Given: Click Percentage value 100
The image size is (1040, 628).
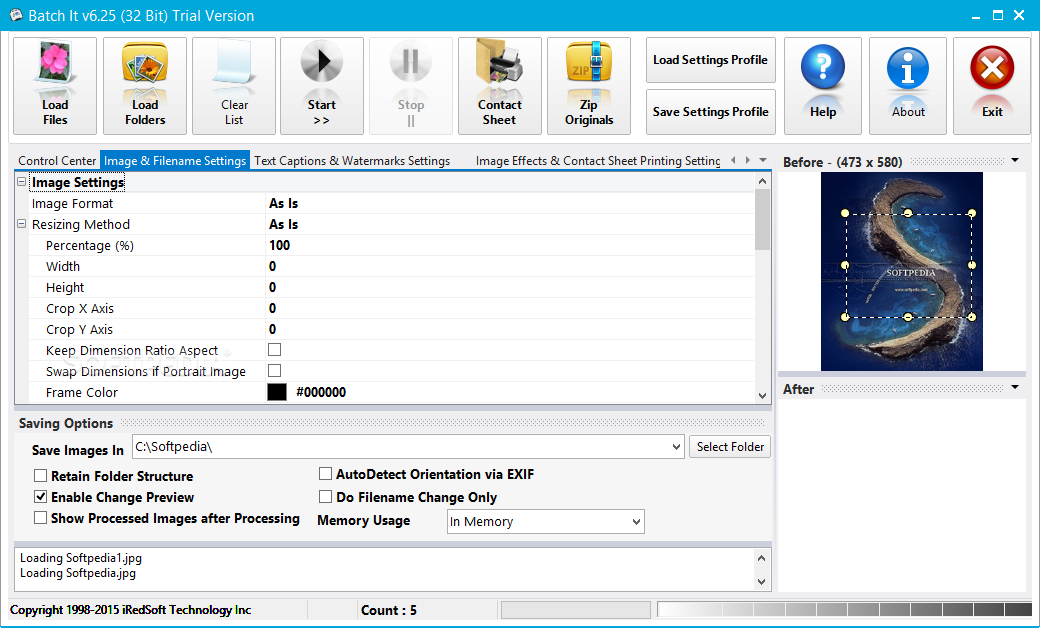Looking at the screenshot, I should point(279,245).
